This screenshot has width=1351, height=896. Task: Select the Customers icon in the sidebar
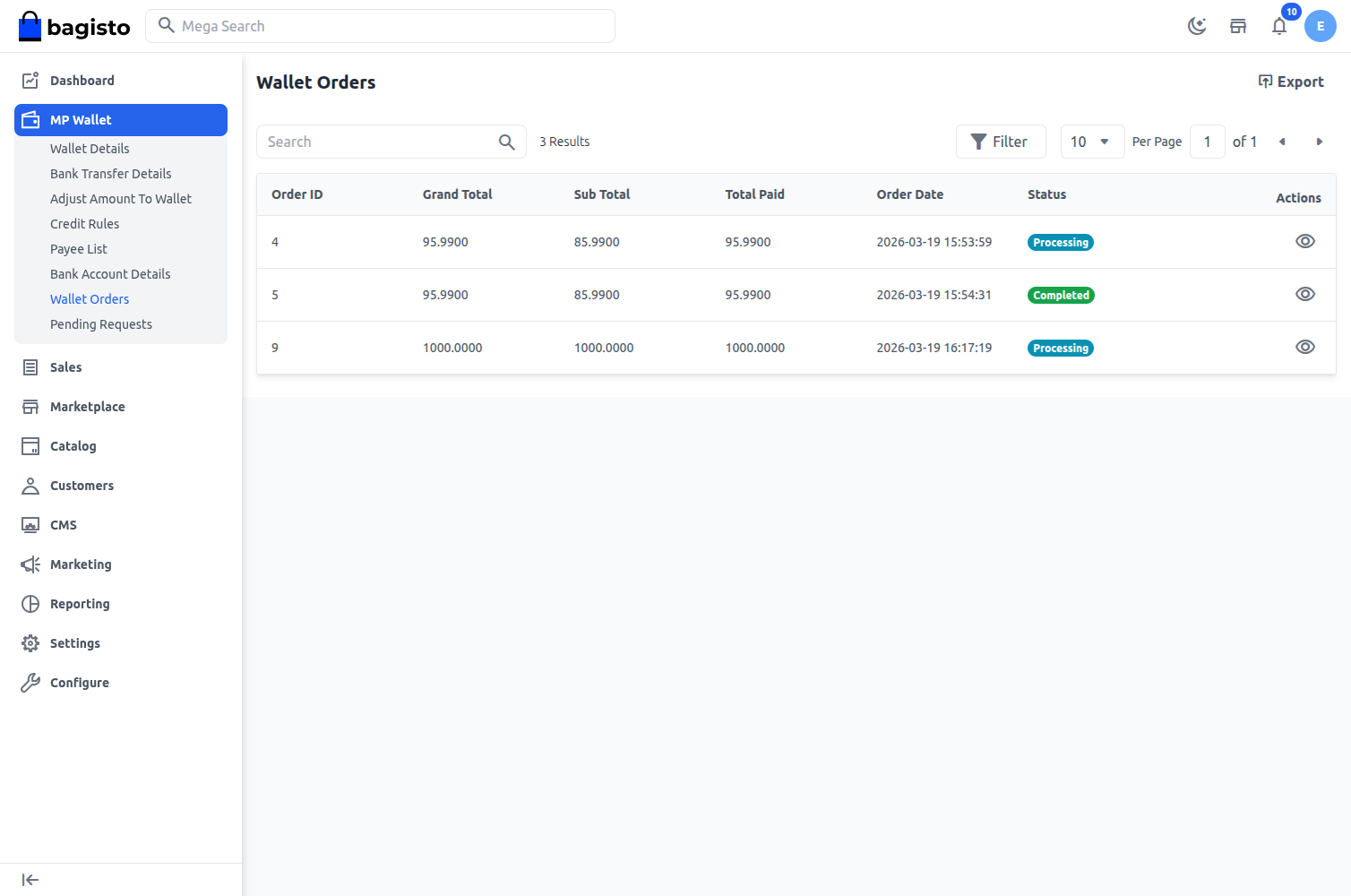pyautogui.click(x=30, y=485)
